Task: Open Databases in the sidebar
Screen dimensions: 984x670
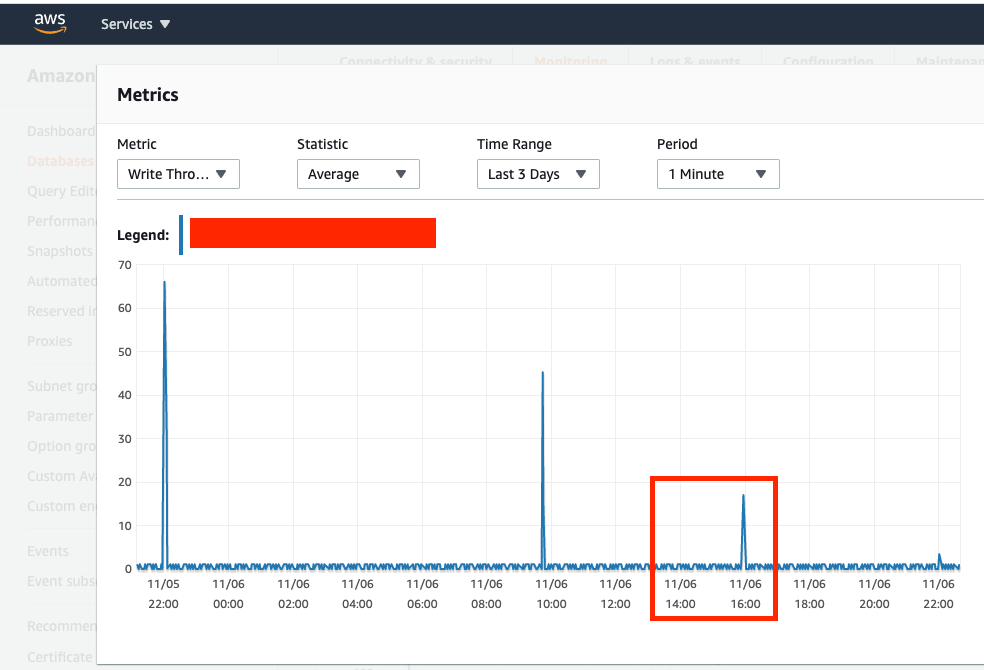Action: [x=60, y=161]
